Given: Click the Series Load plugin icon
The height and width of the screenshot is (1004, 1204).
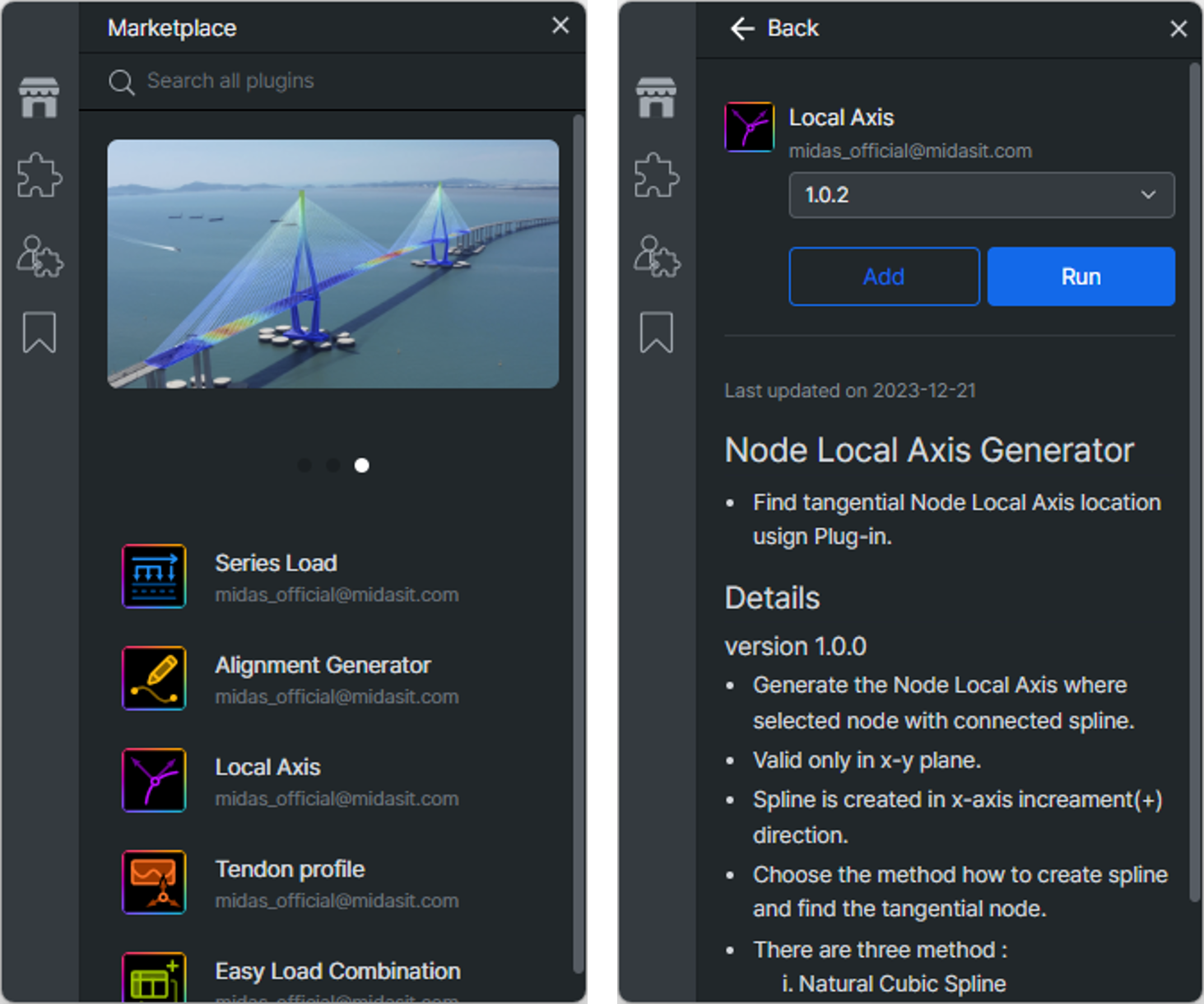Looking at the screenshot, I should tap(154, 576).
